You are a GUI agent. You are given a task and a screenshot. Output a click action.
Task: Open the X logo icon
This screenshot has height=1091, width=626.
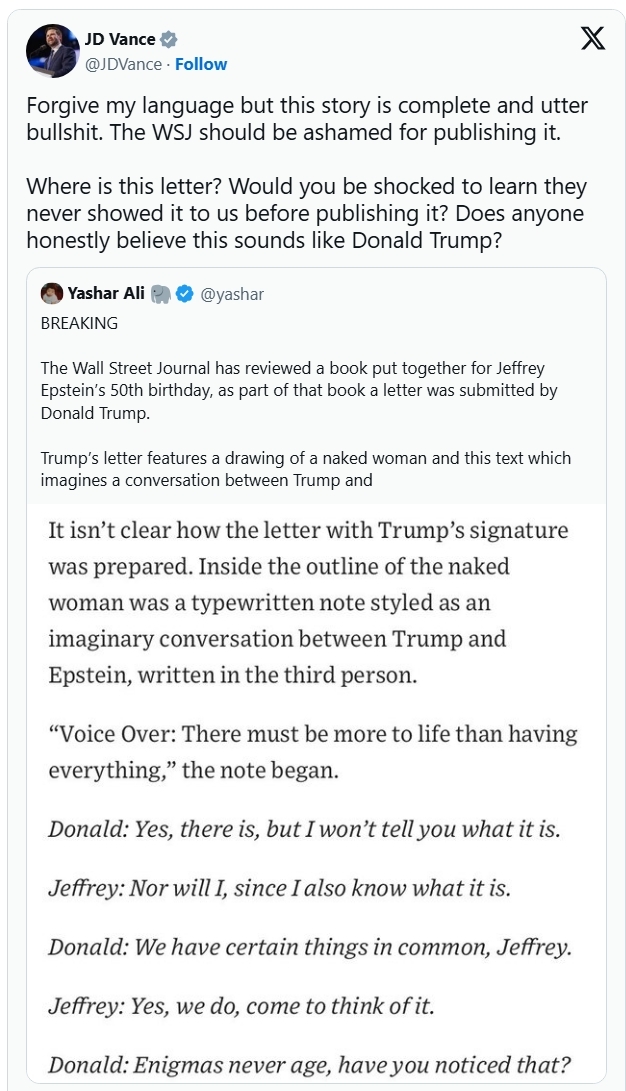click(593, 38)
